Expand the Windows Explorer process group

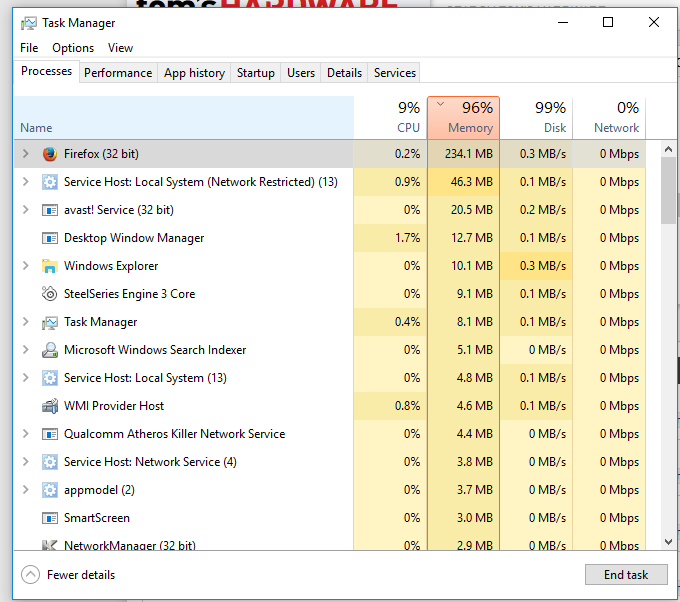click(x=26, y=266)
